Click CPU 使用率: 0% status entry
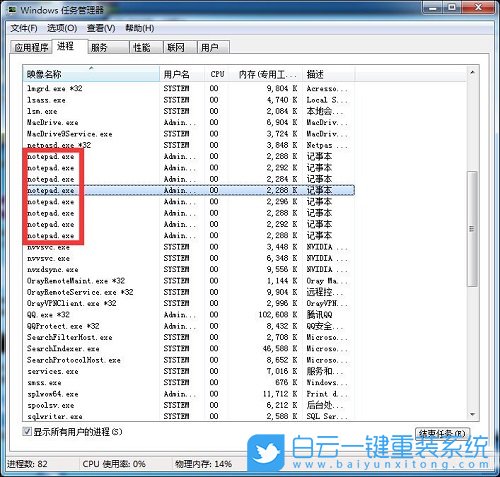 [114, 464]
